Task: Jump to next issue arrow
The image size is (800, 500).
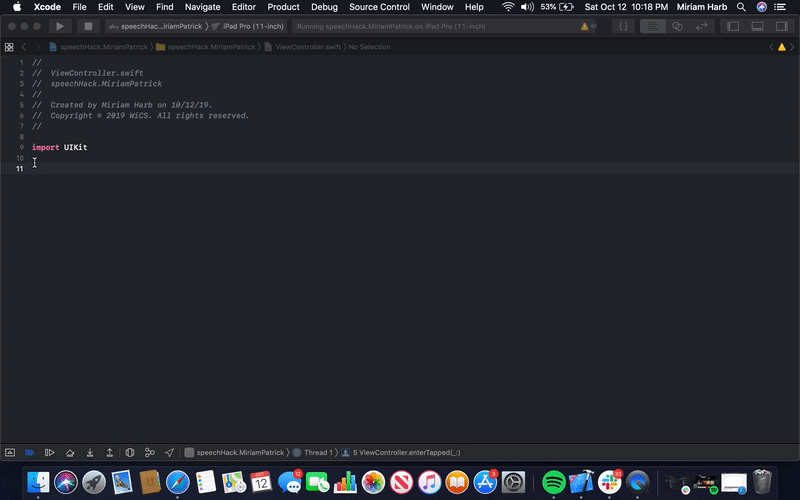Action: 792,47
